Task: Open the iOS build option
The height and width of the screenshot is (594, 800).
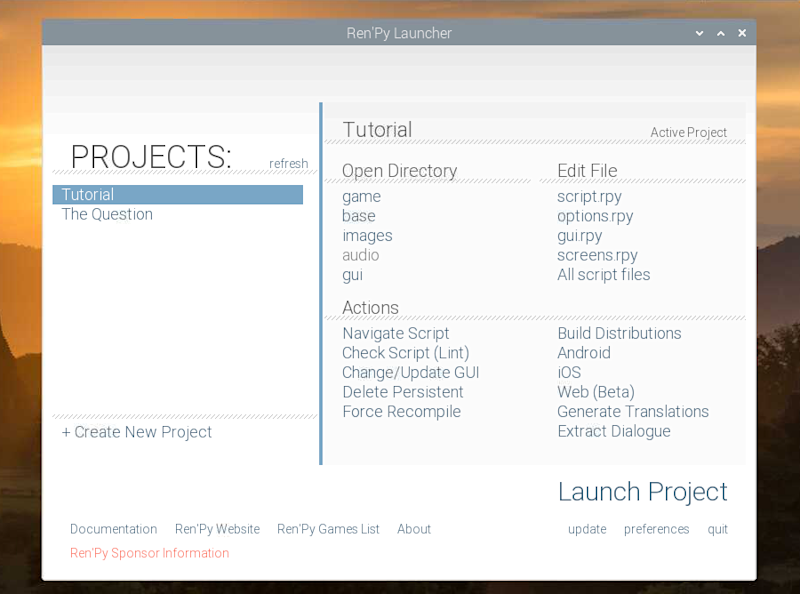Action: tap(569, 373)
